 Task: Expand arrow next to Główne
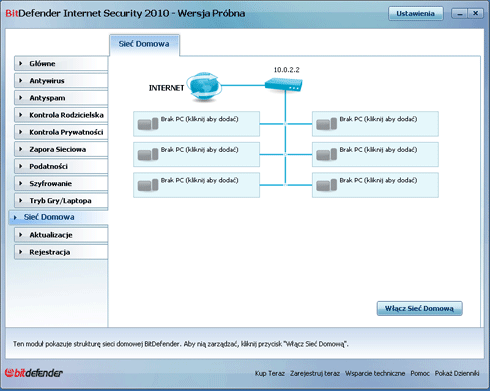point(21,63)
